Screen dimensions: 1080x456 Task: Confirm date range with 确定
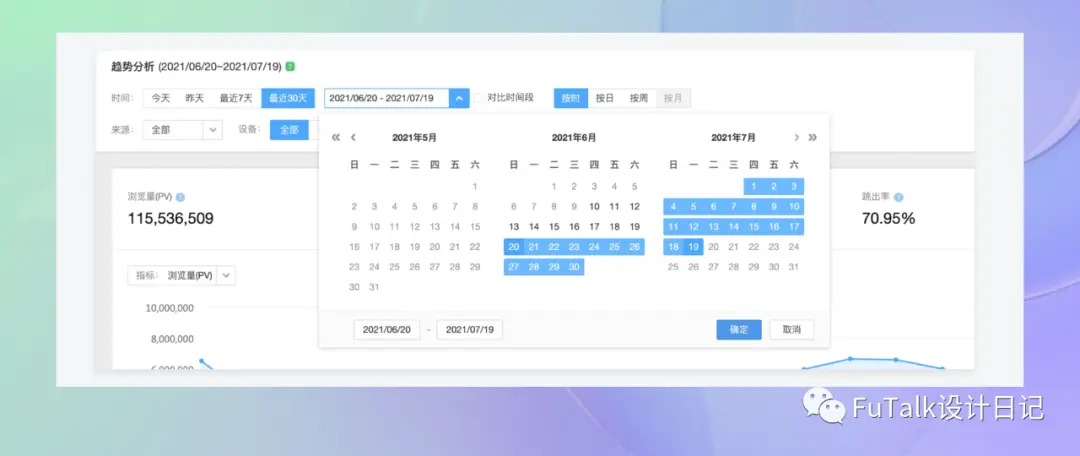(739, 329)
